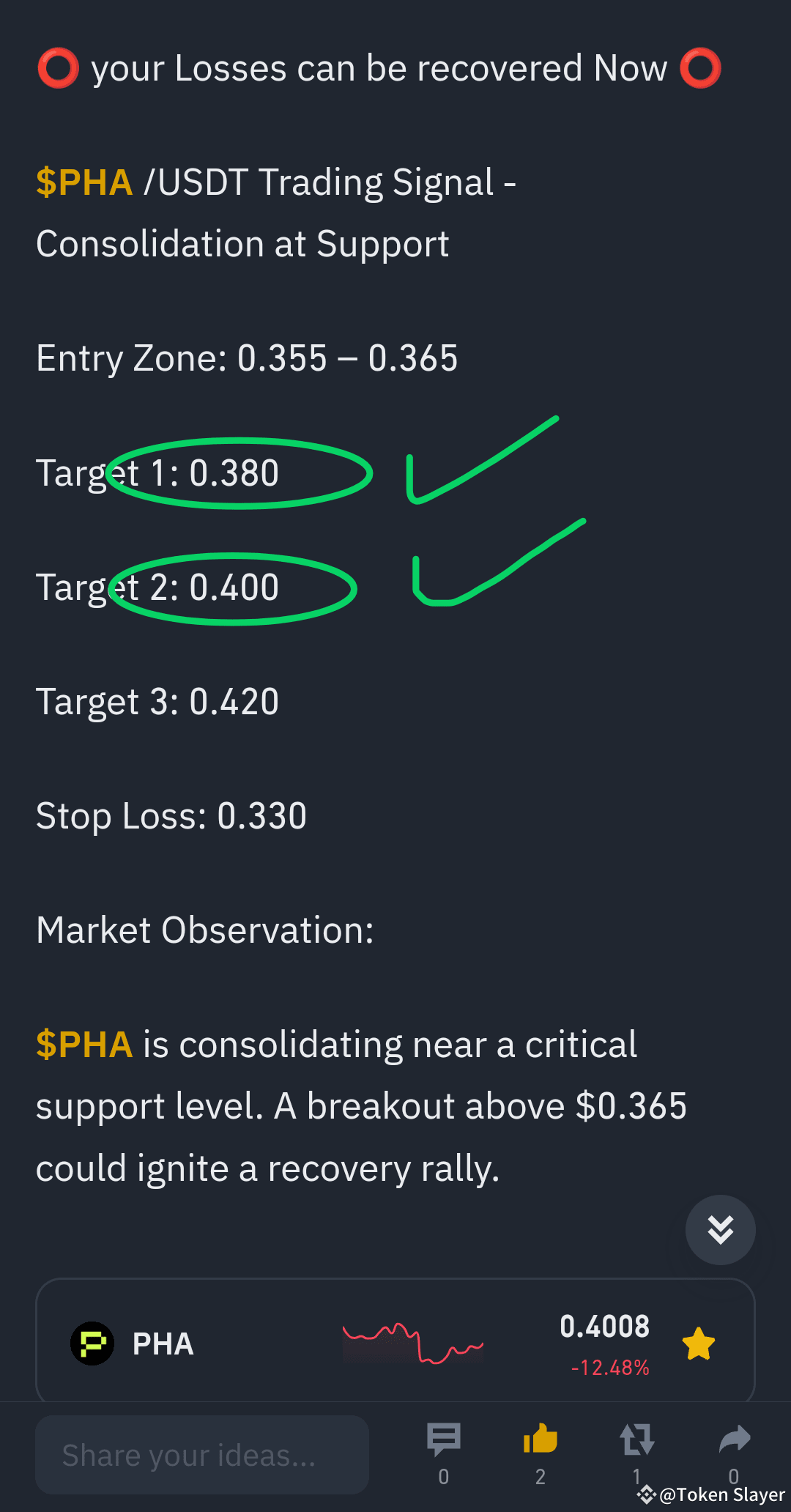Click the first red circle emoji in the headline
Screen dimensions: 791x1512
[59, 68]
